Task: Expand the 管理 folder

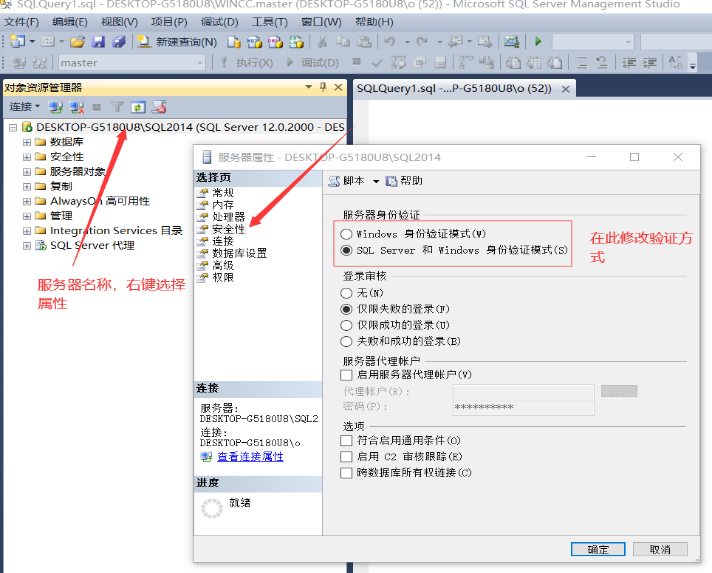Action: 27,216
